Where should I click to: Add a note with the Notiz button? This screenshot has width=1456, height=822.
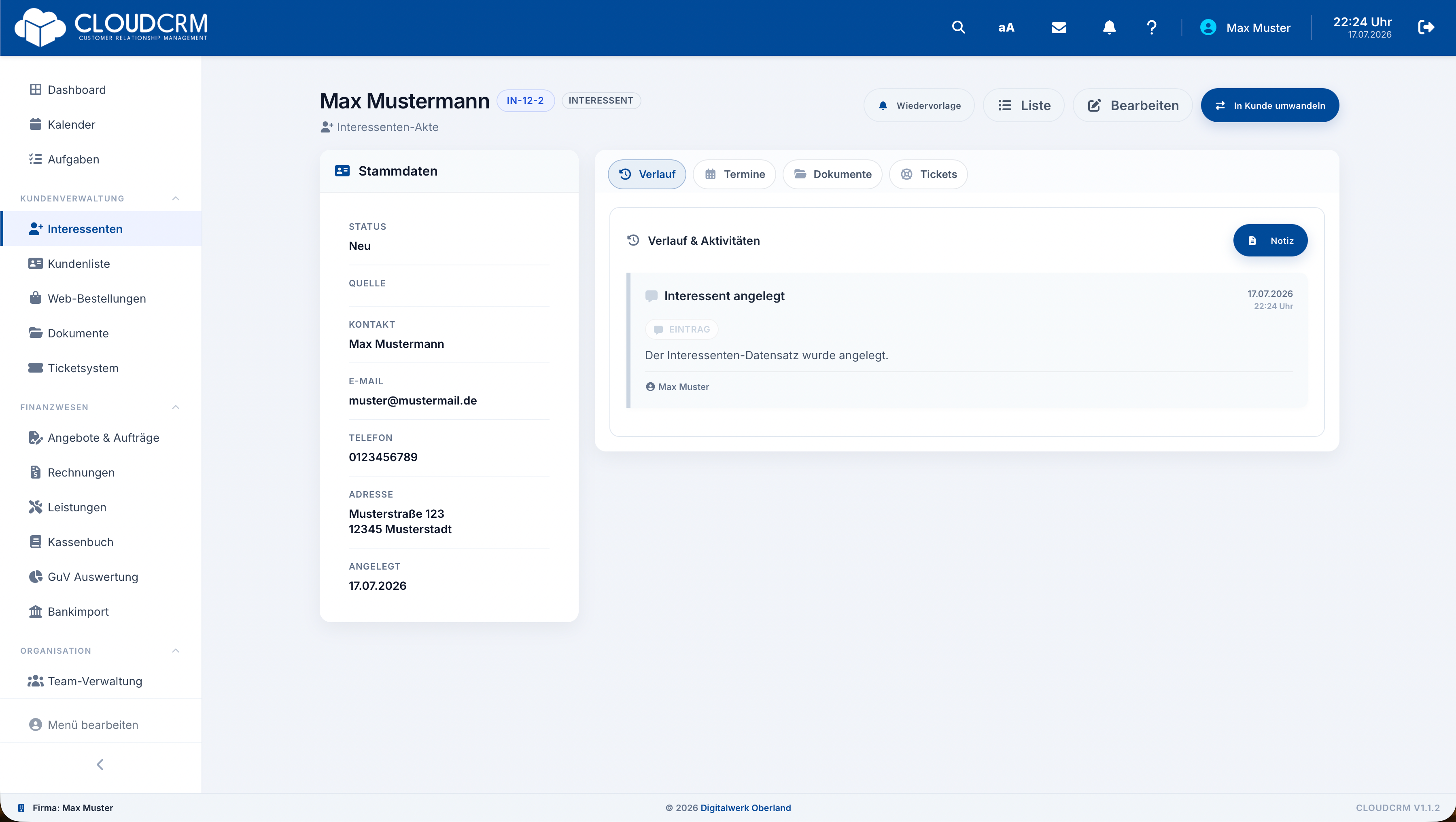click(1270, 240)
